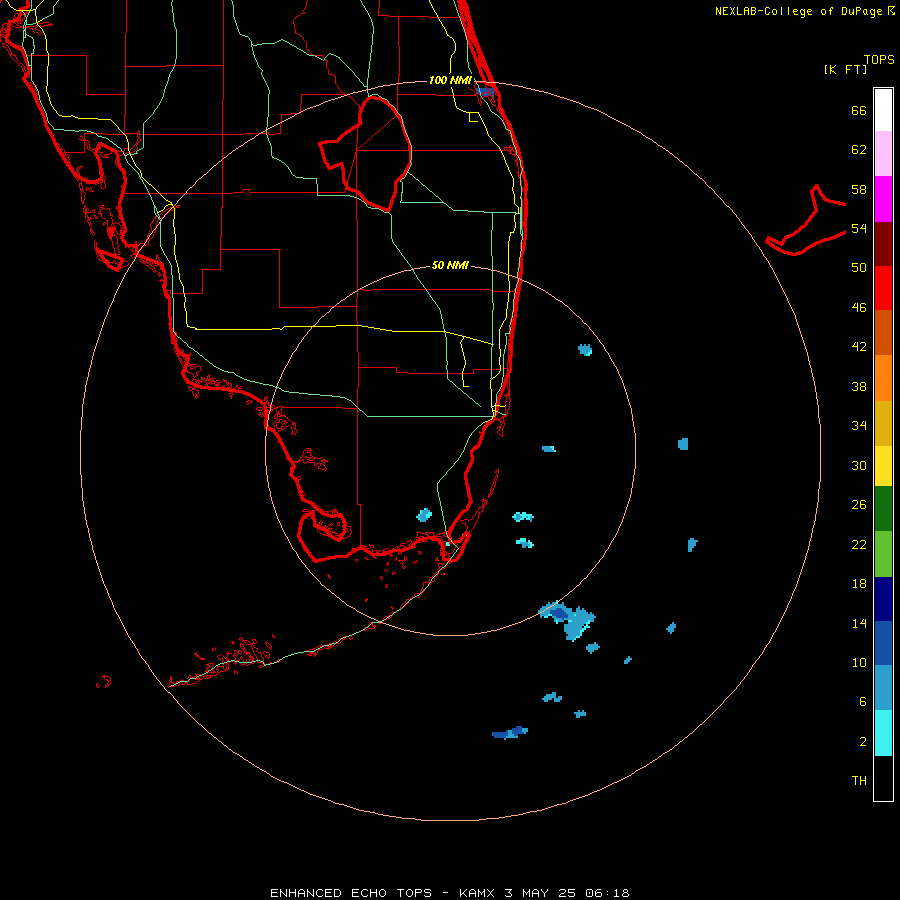The height and width of the screenshot is (900, 900).
Task: Click the echo over land near Florida's southern tip
Action: click(424, 515)
